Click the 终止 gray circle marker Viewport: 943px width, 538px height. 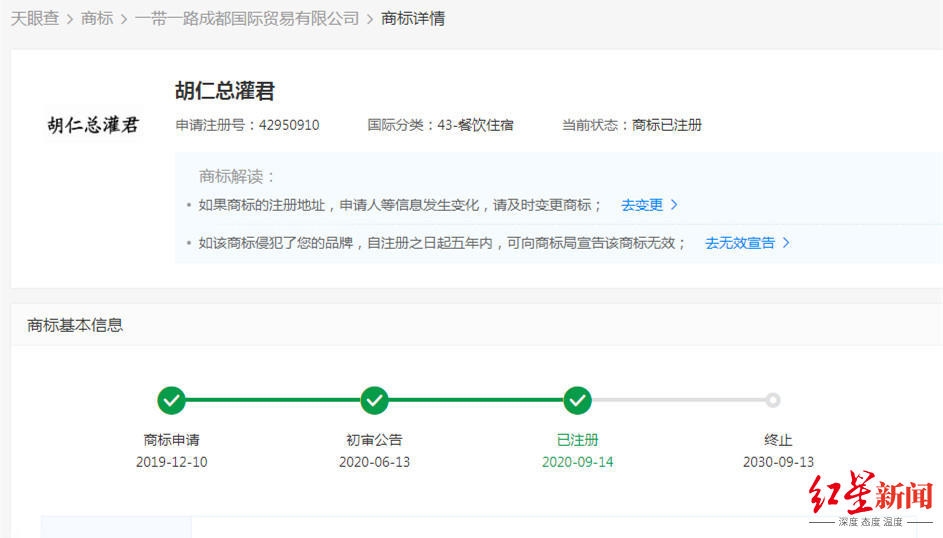point(773,400)
